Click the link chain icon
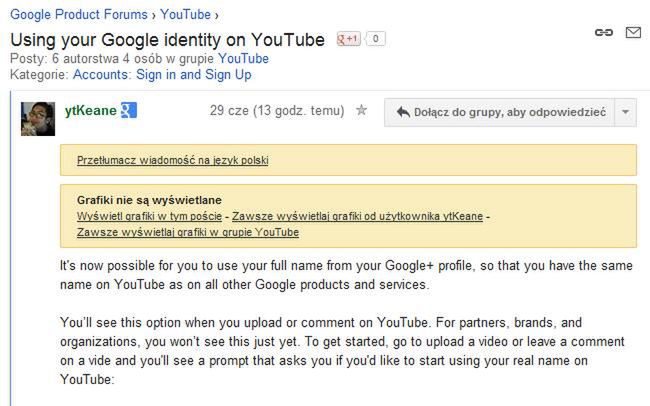The height and width of the screenshot is (406, 650). [604, 32]
